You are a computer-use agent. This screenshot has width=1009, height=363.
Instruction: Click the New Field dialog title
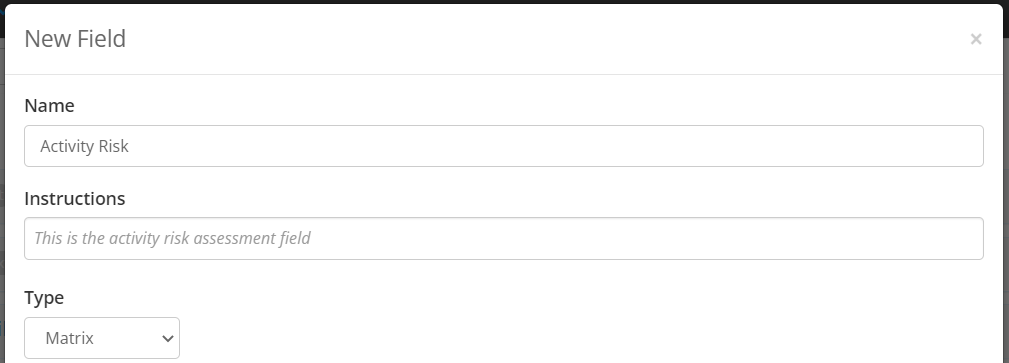pos(75,39)
